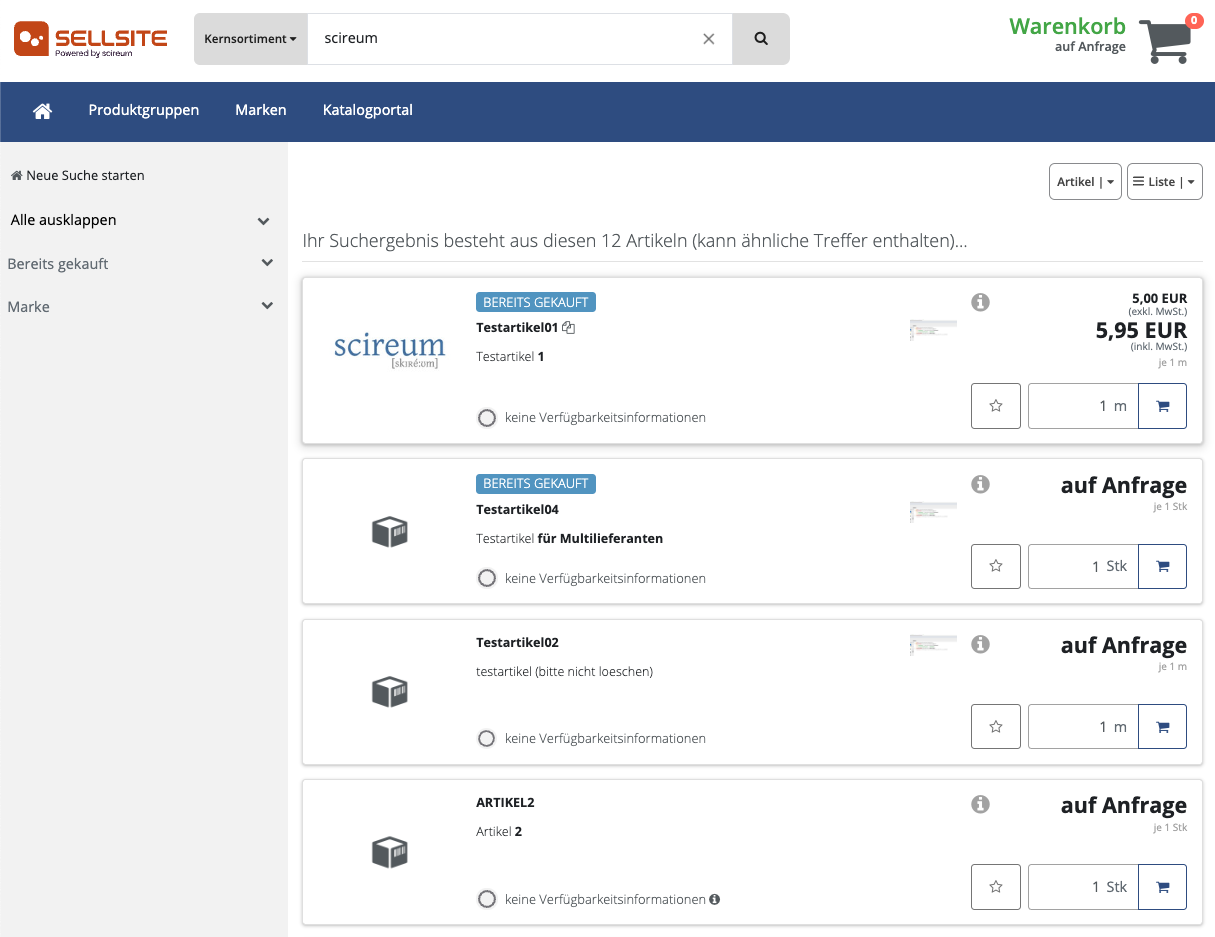
Task: Clear the search field with X icon
Action: (709, 39)
